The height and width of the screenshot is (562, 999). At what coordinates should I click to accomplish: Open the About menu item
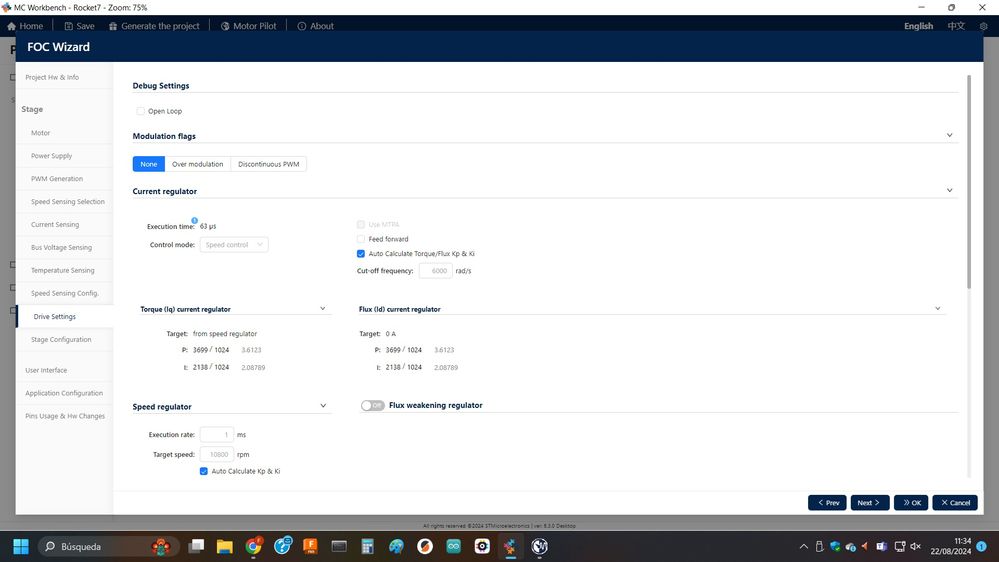pos(315,26)
